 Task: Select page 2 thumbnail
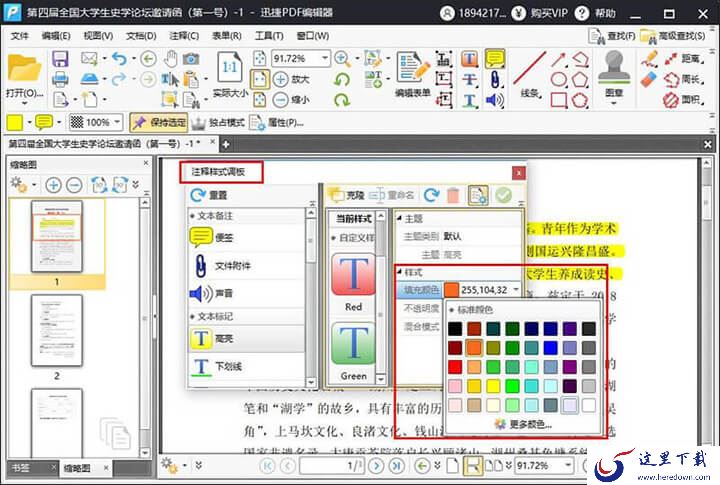(x=56, y=330)
